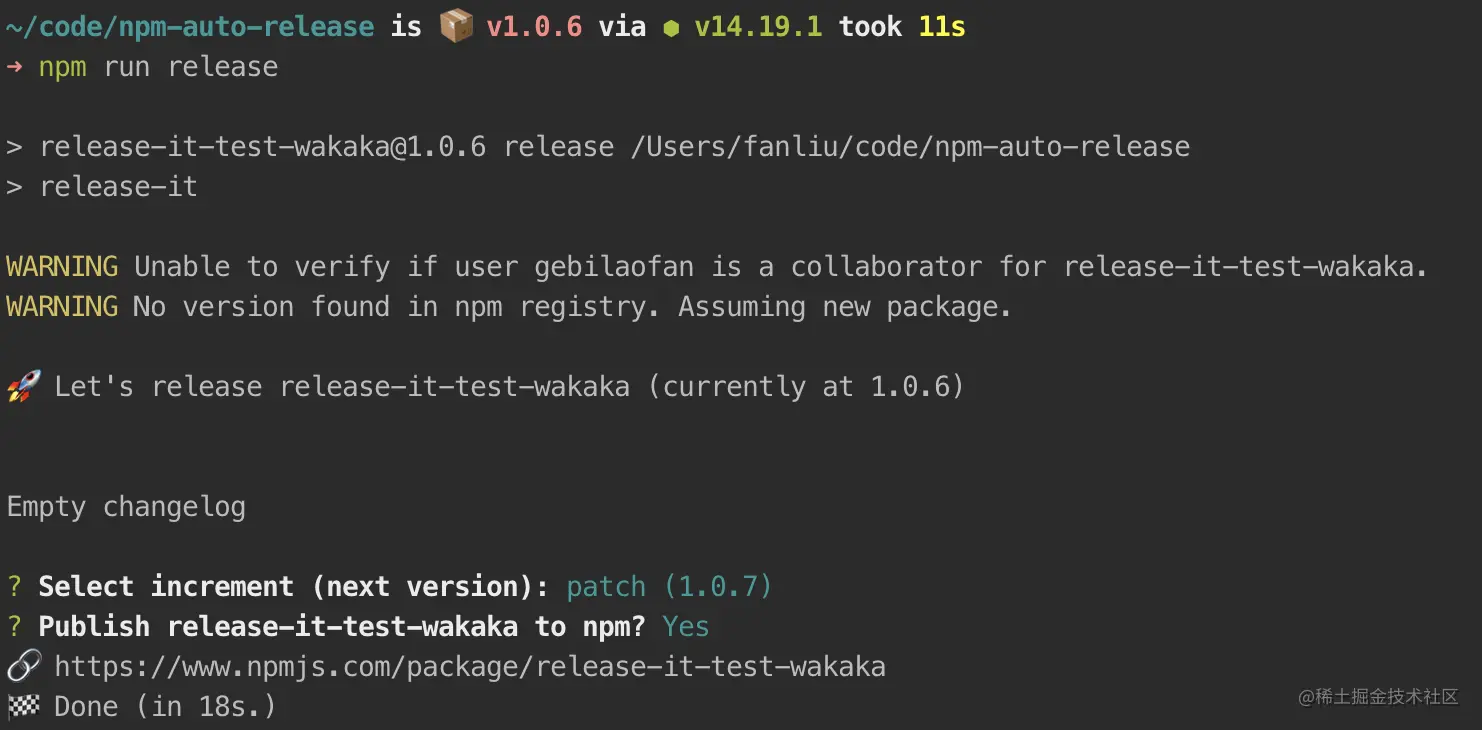Click the package box emoji icon
1482x730 pixels.
point(456,26)
